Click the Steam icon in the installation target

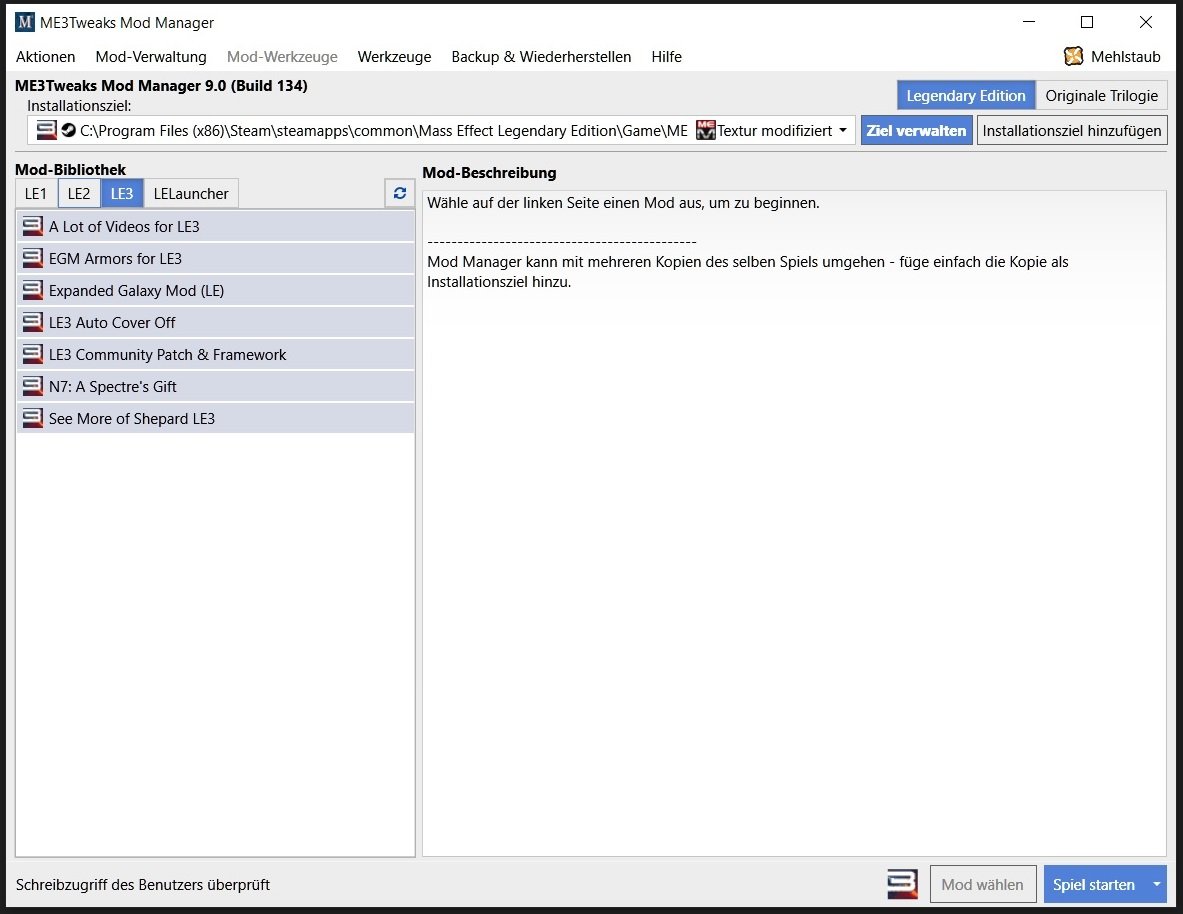coord(69,131)
